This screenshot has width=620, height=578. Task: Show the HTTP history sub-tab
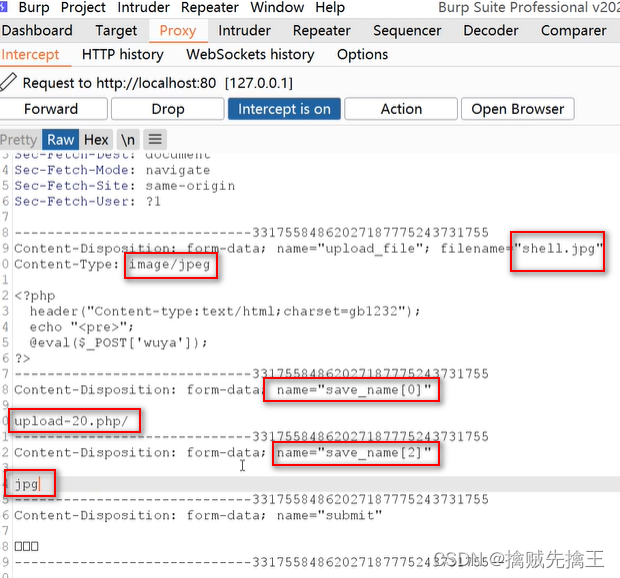(123, 55)
